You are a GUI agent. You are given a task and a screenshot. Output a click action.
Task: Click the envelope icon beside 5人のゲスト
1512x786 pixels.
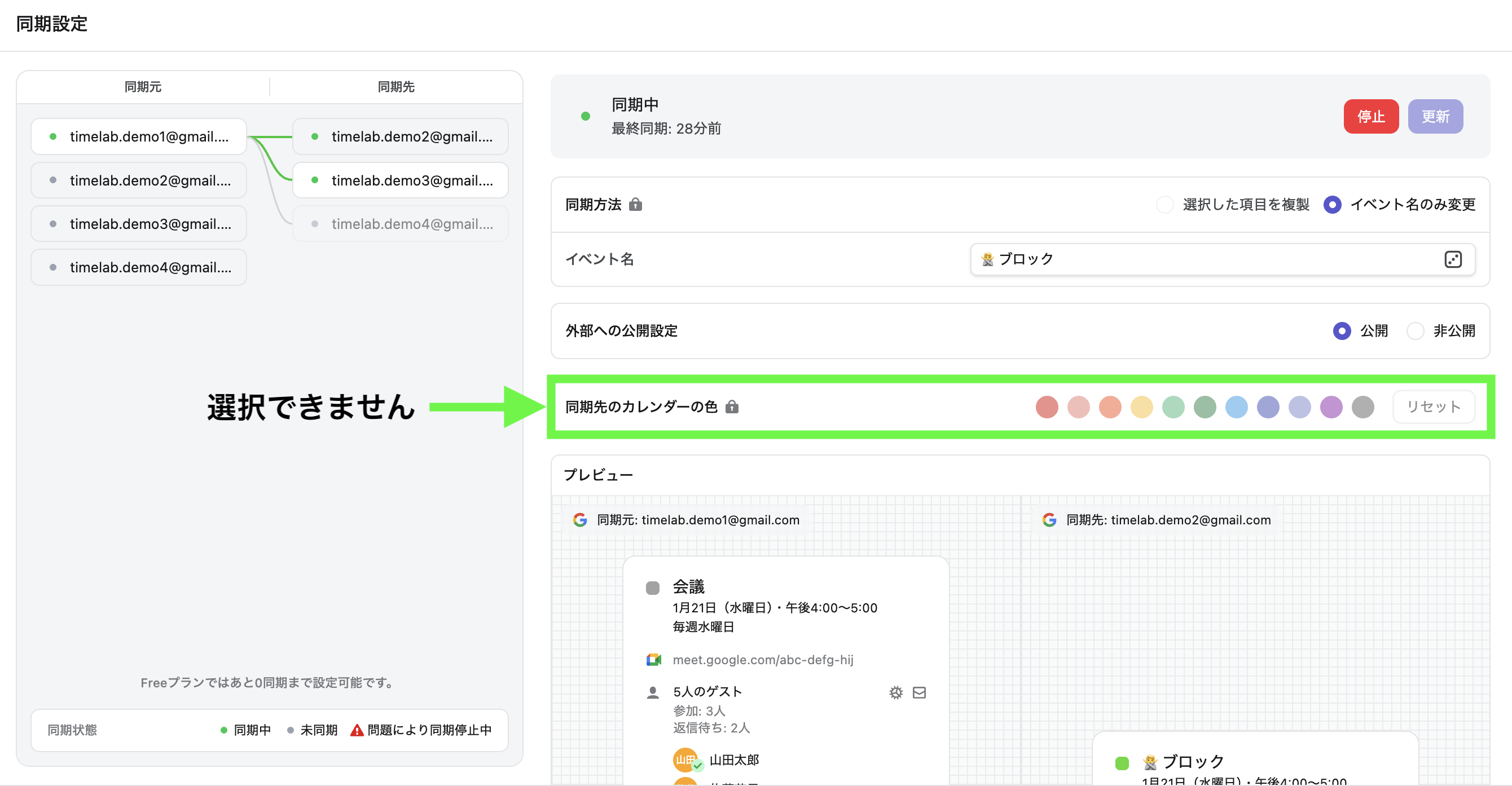(919, 692)
